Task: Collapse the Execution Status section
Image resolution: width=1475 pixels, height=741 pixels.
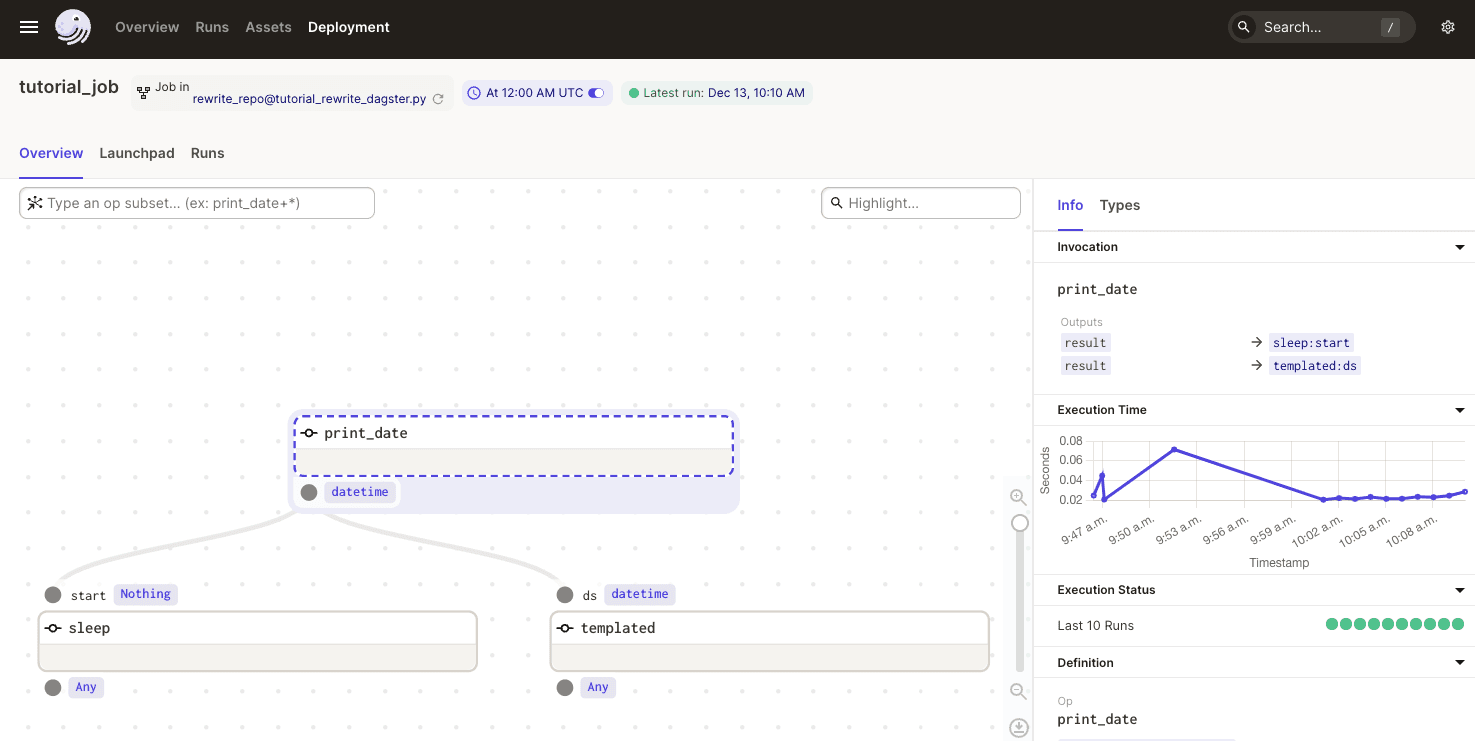Action: tap(1459, 590)
